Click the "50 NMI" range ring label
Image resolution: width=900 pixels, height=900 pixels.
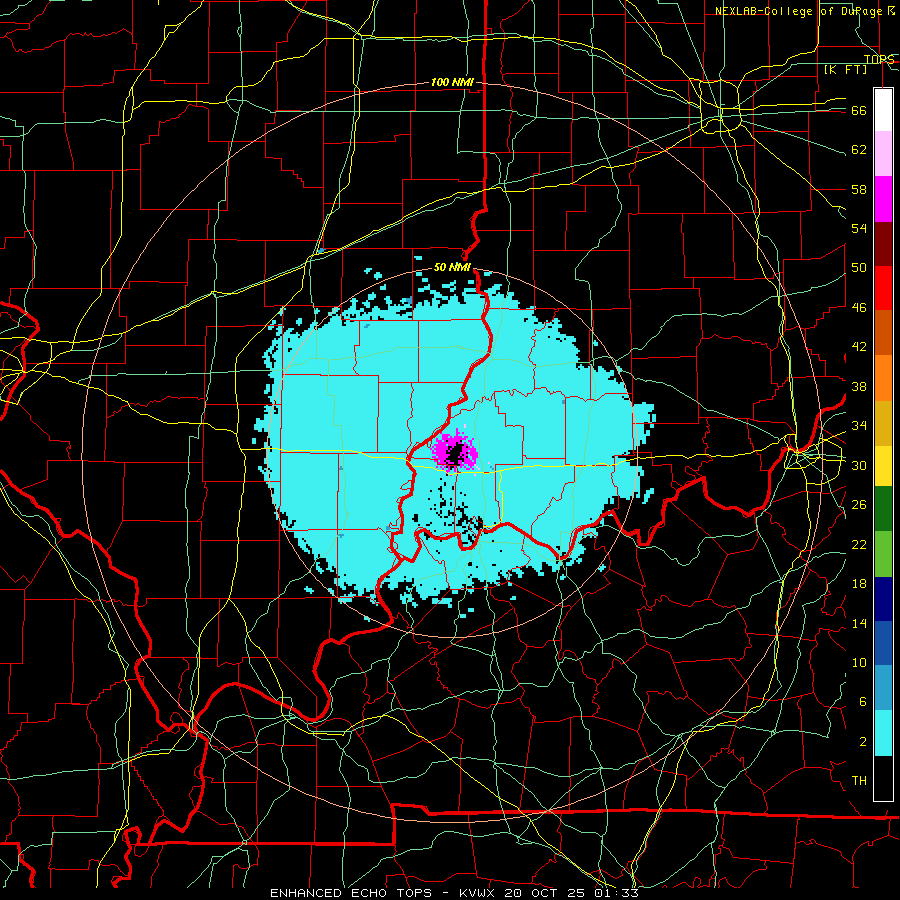[x=452, y=267]
